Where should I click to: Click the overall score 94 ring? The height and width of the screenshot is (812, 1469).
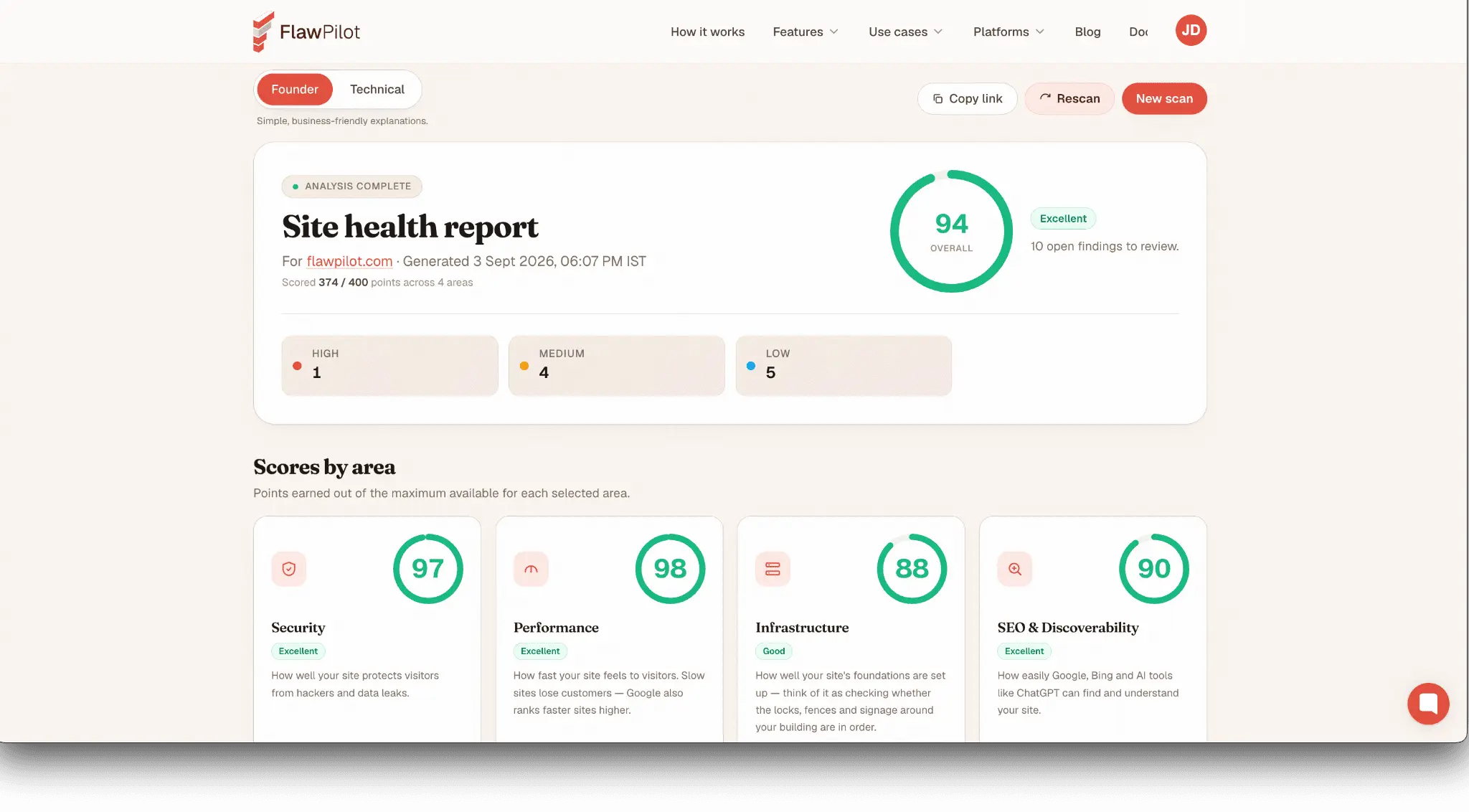pyautogui.click(x=951, y=231)
